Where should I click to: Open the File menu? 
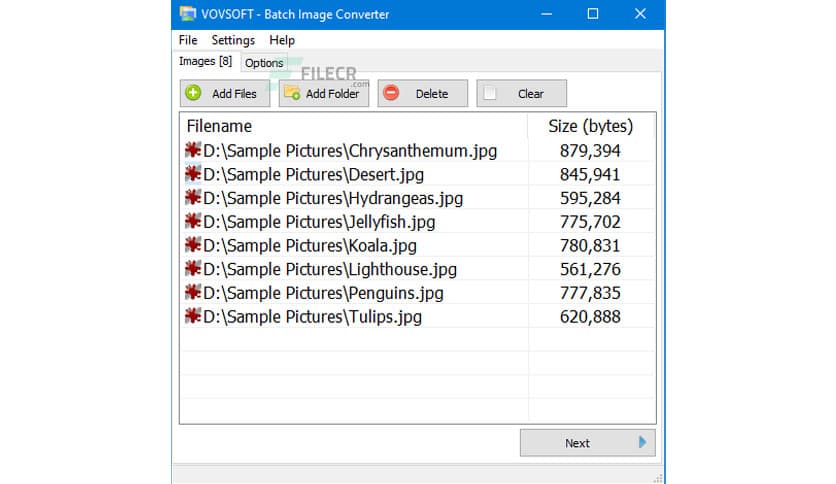(188, 40)
